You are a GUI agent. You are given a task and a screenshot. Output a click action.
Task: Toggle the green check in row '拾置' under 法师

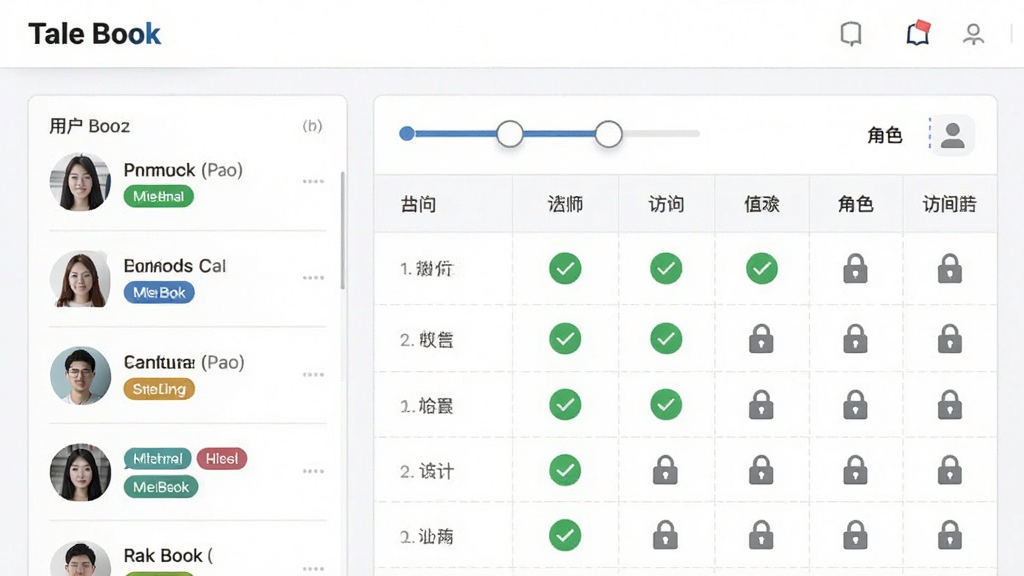coord(565,405)
